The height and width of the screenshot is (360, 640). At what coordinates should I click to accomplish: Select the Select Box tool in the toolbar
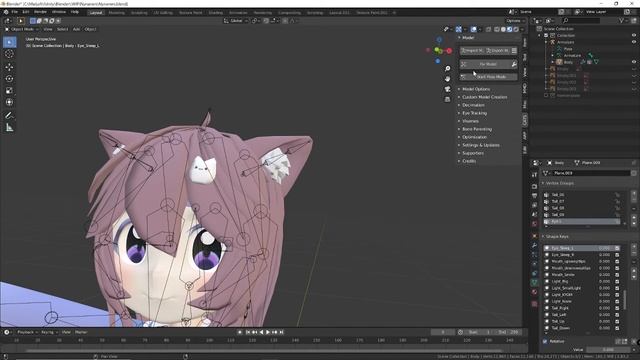(x=9, y=42)
